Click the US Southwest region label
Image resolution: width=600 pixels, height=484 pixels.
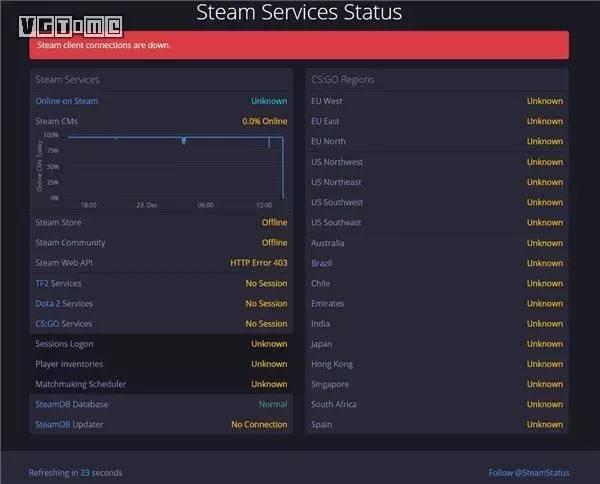click(337, 202)
